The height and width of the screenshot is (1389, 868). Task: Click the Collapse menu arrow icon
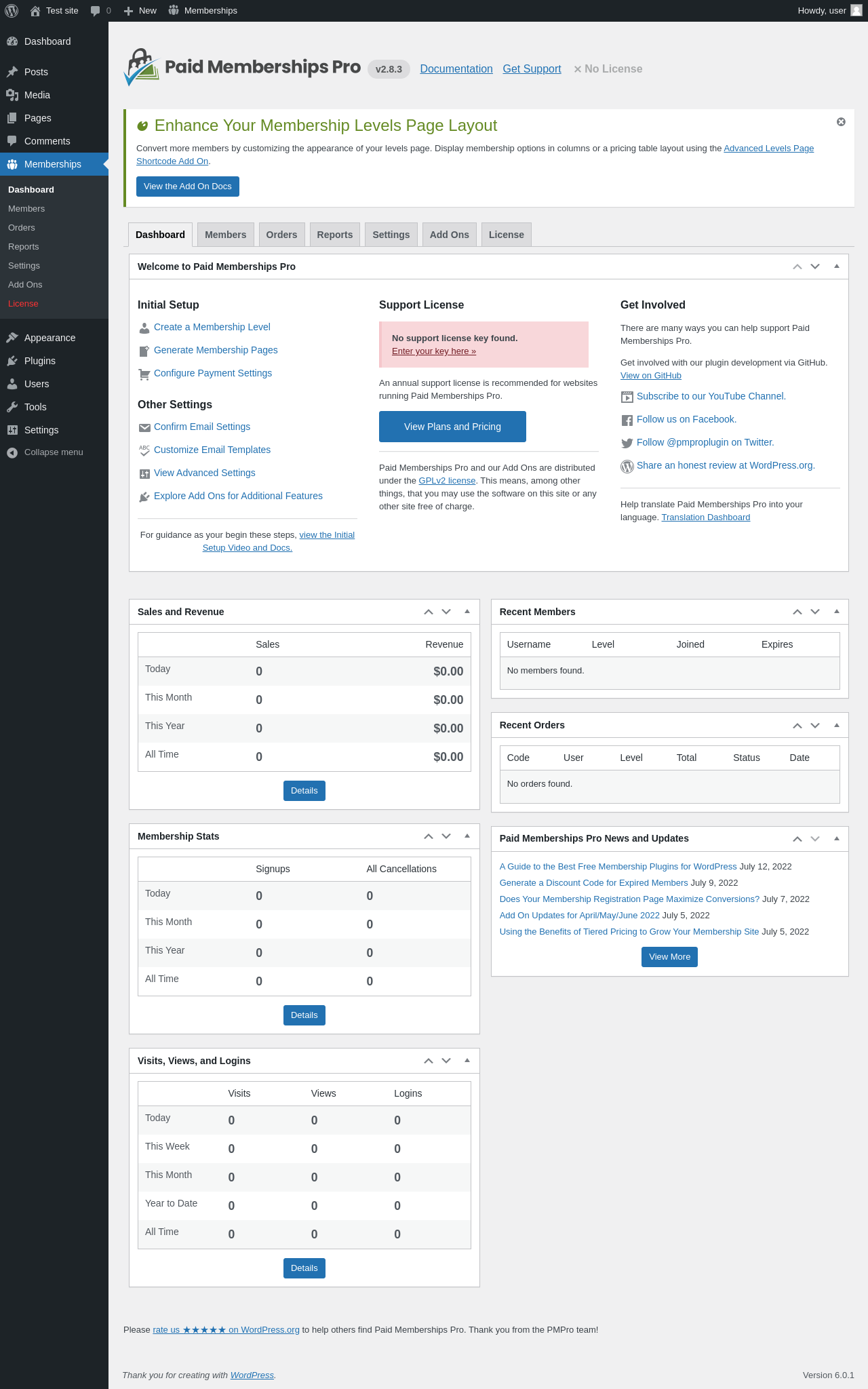12,452
